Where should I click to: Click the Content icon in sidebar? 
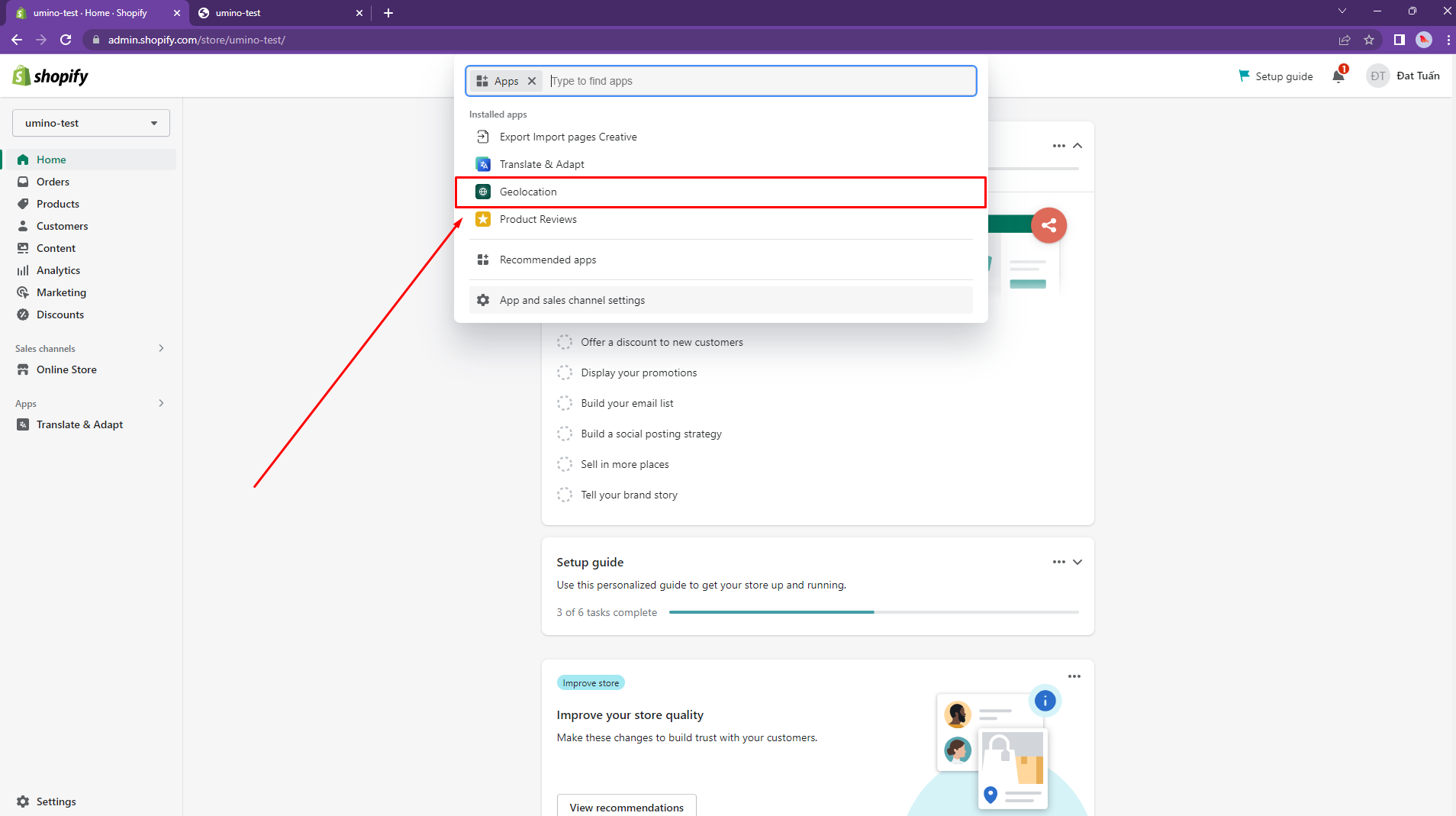coord(23,248)
